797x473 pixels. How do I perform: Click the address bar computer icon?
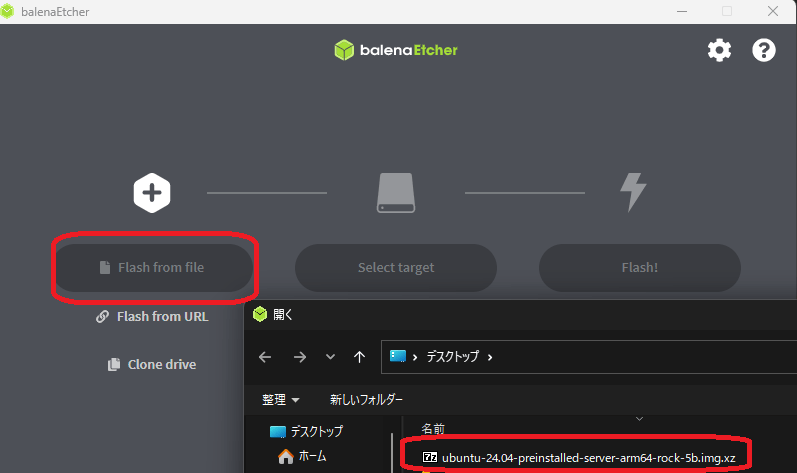point(398,356)
